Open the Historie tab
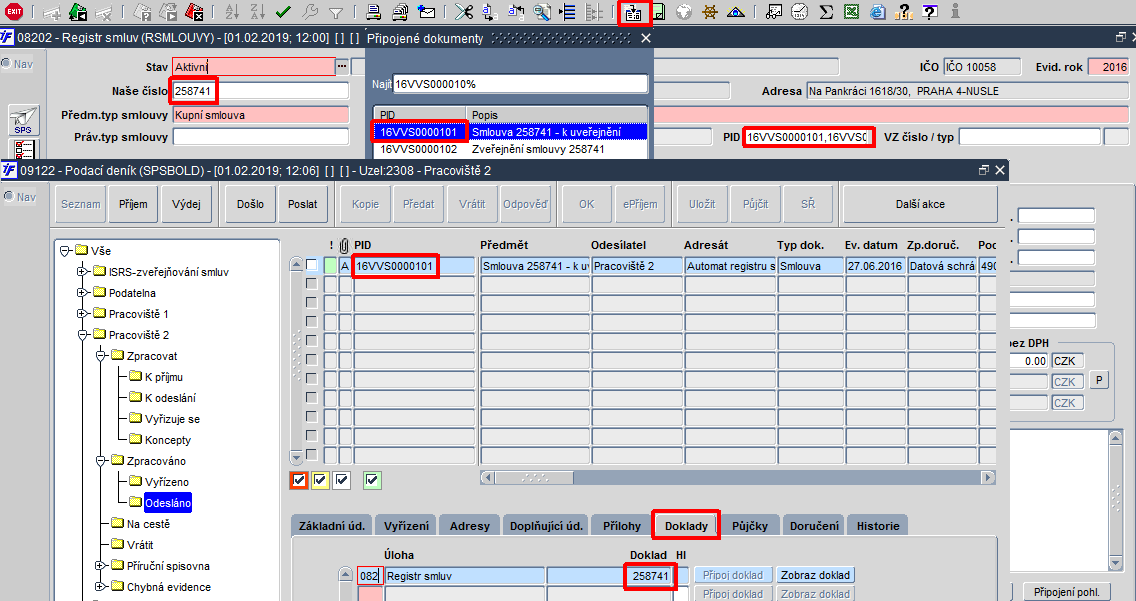The height and width of the screenshot is (601, 1136). coord(877,526)
